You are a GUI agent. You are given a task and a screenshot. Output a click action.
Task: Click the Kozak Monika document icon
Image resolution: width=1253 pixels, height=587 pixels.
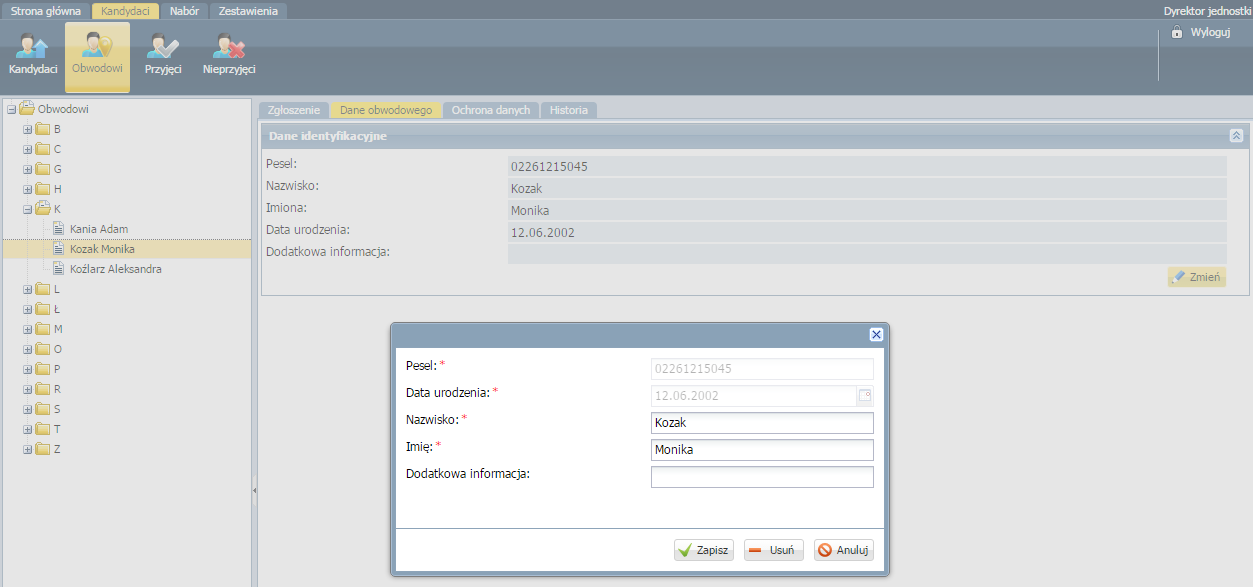pos(59,249)
